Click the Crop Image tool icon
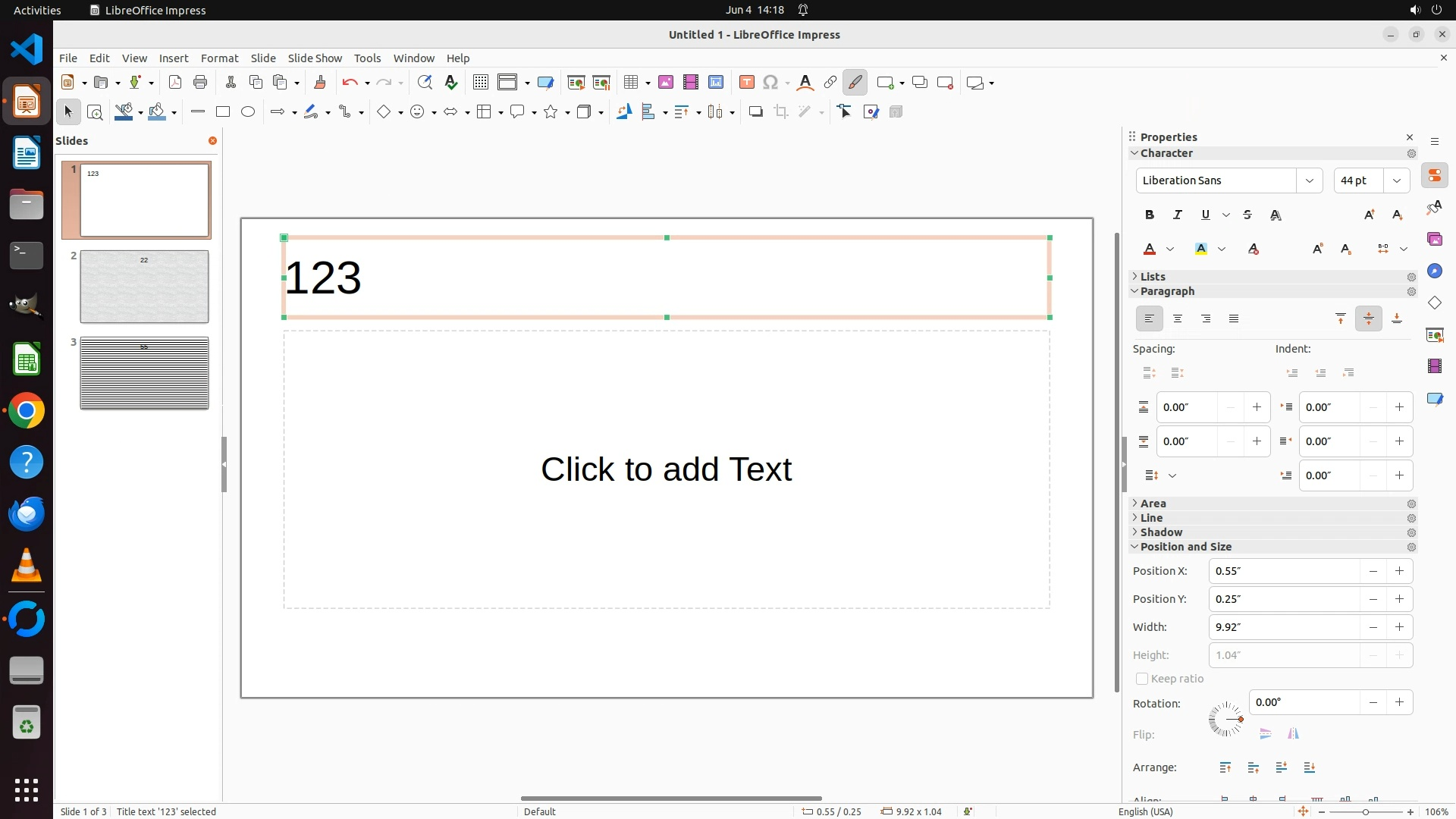This screenshot has height=819, width=1456. 781,112
